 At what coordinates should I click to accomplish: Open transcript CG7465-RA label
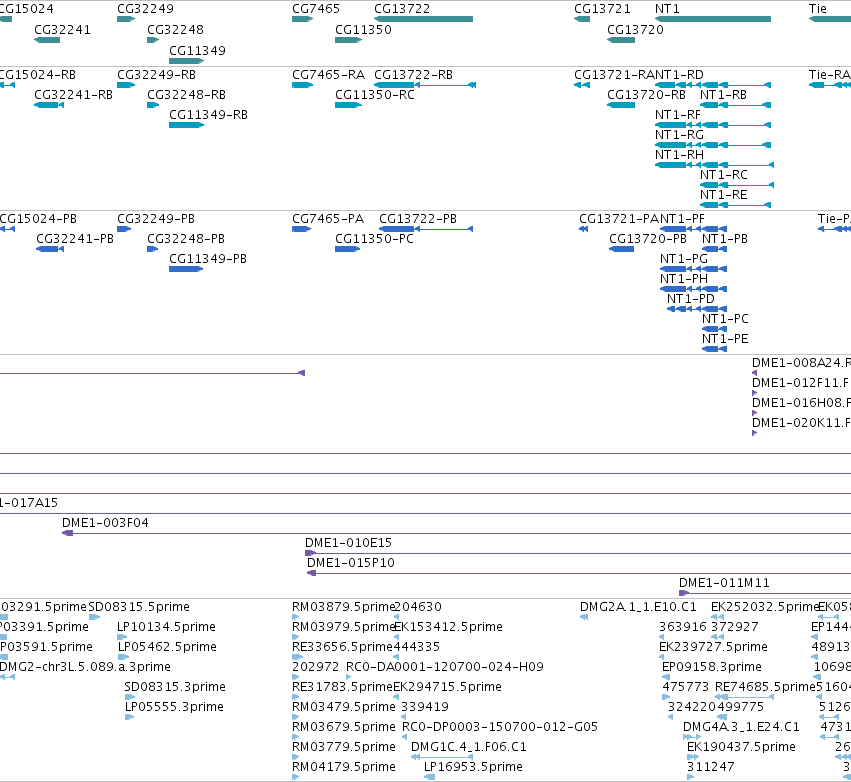point(328,74)
